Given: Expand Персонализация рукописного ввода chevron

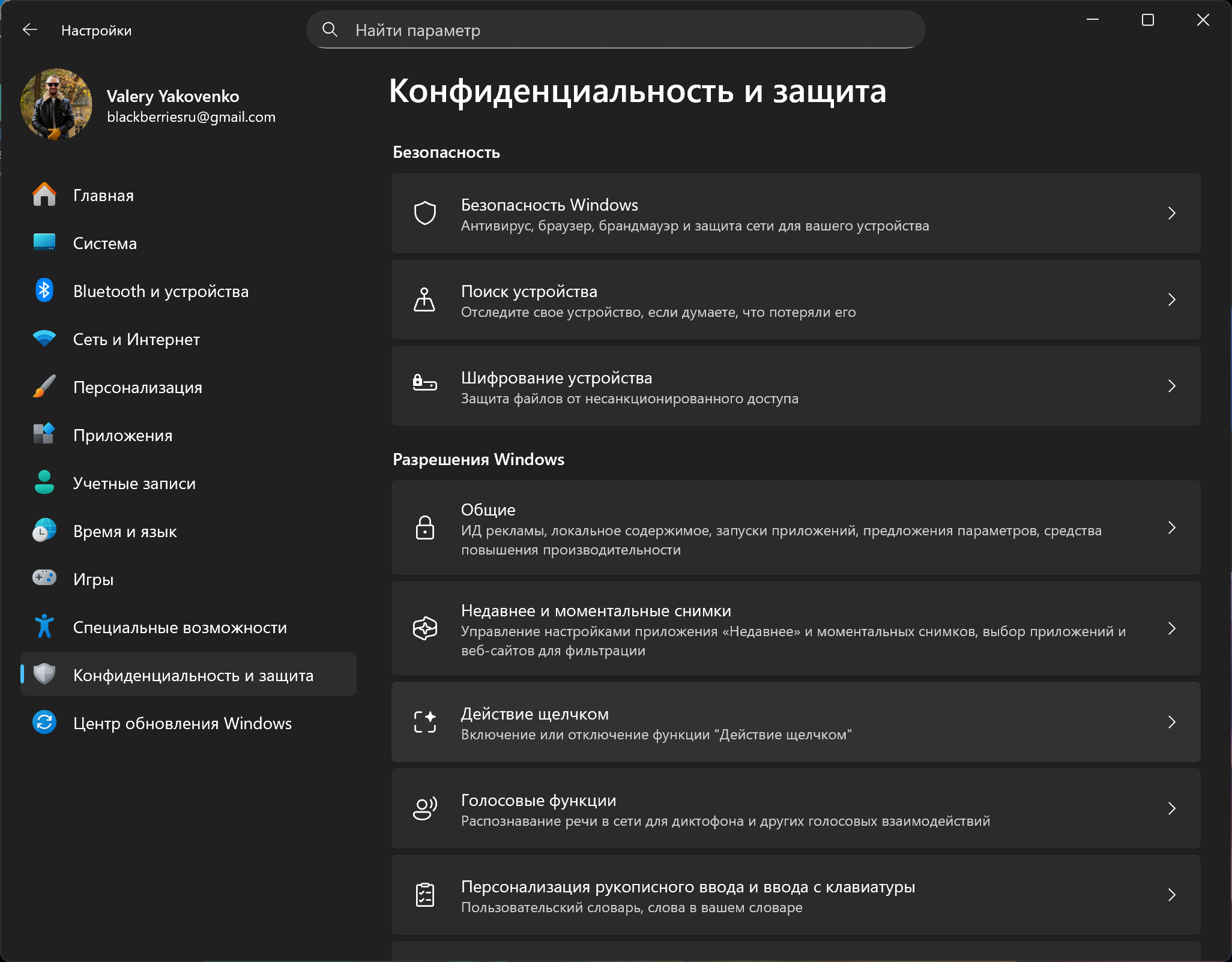Looking at the screenshot, I should click(x=1171, y=895).
